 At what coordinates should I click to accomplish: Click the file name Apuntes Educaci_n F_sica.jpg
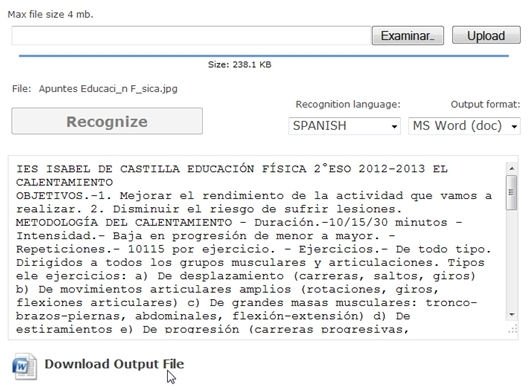pos(108,89)
